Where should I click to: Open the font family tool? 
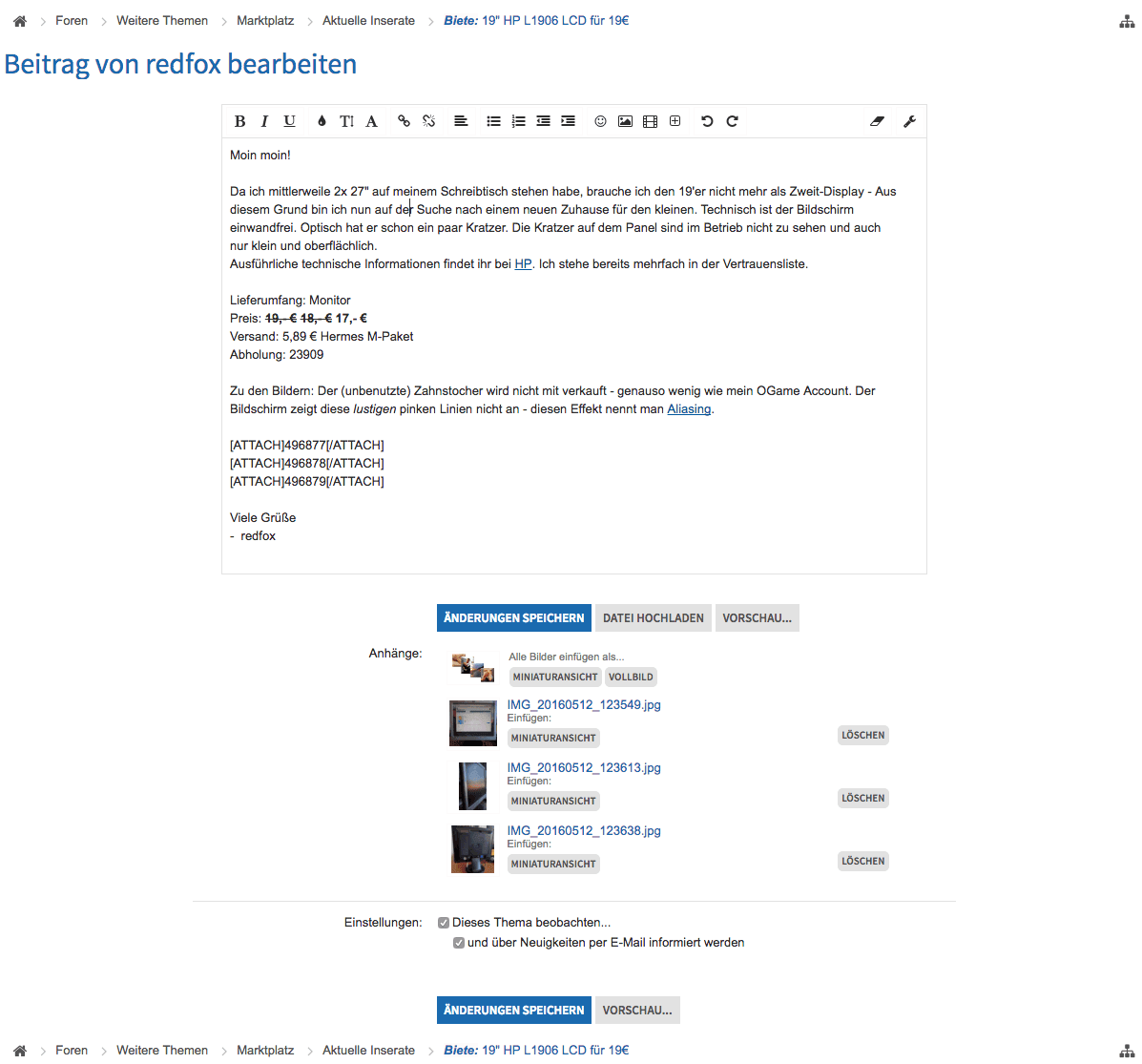click(x=371, y=121)
